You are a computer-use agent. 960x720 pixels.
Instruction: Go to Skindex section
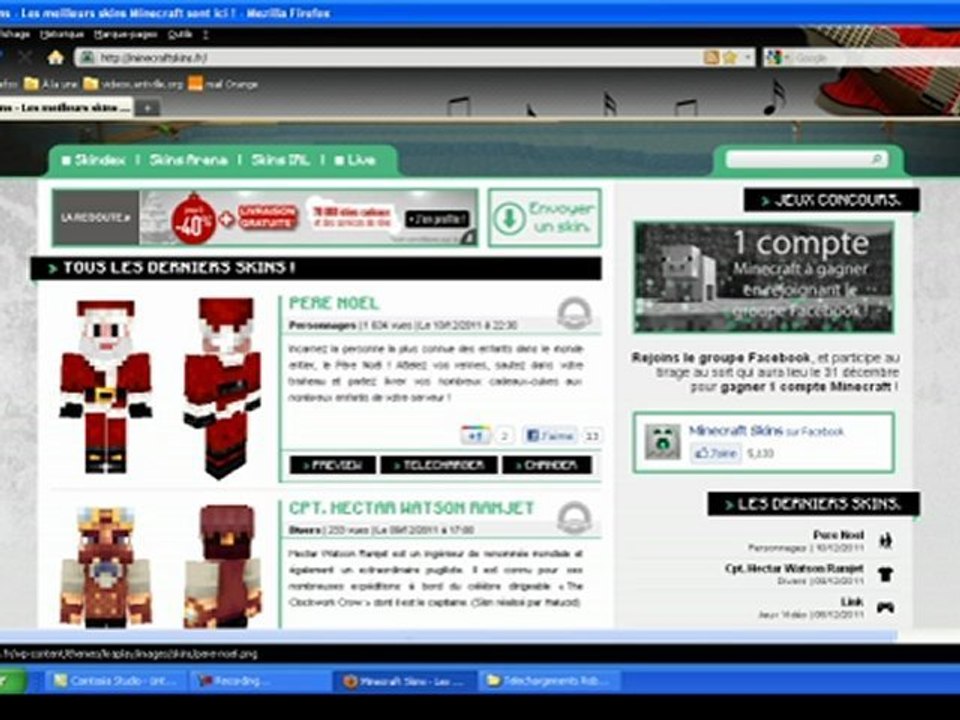pyautogui.click(x=94, y=160)
